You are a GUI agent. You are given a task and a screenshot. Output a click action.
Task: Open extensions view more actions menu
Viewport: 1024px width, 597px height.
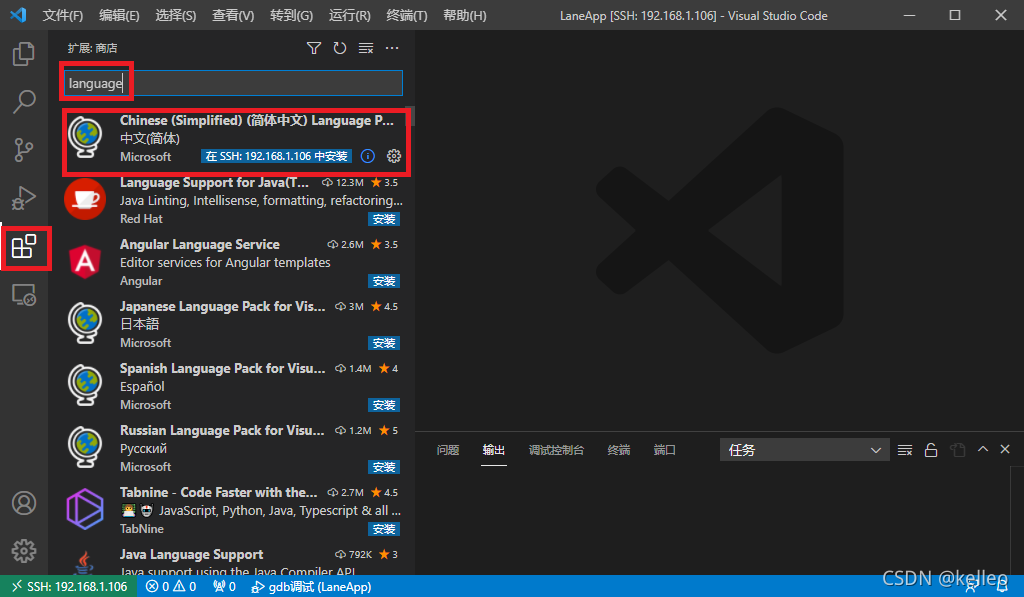[x=392, y=48]
